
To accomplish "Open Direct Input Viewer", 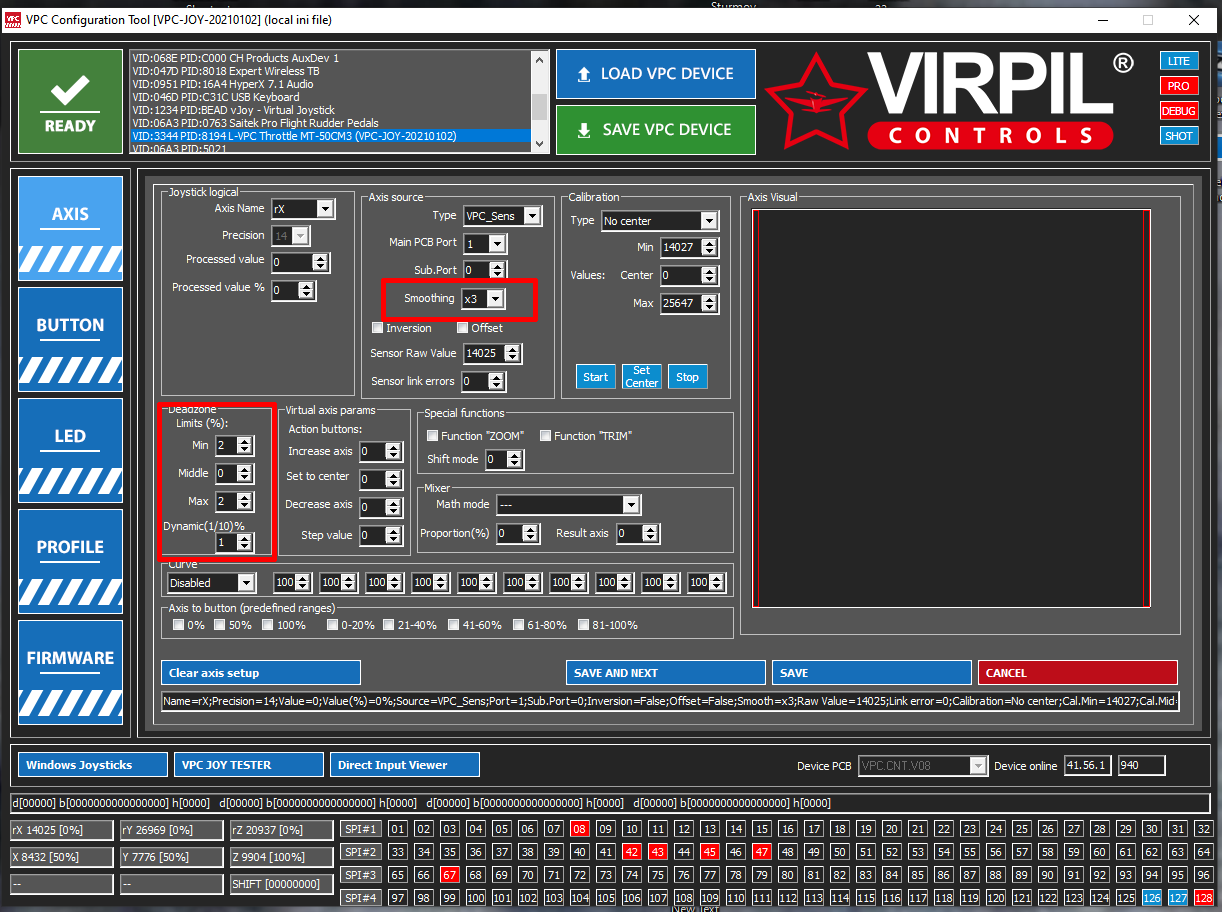I will coord(404,765).
